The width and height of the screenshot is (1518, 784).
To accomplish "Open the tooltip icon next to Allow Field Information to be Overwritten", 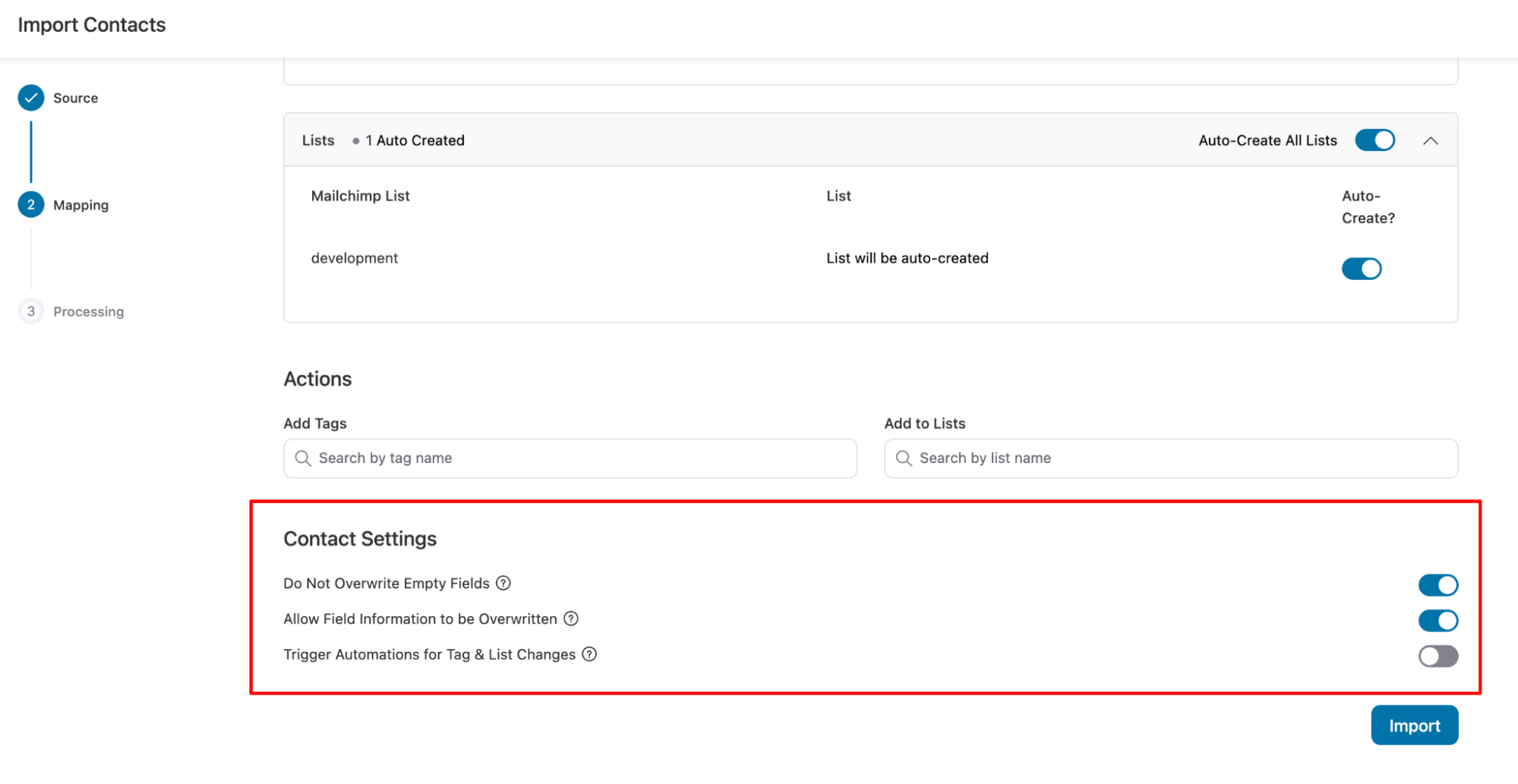I will [x=570, y=619].
